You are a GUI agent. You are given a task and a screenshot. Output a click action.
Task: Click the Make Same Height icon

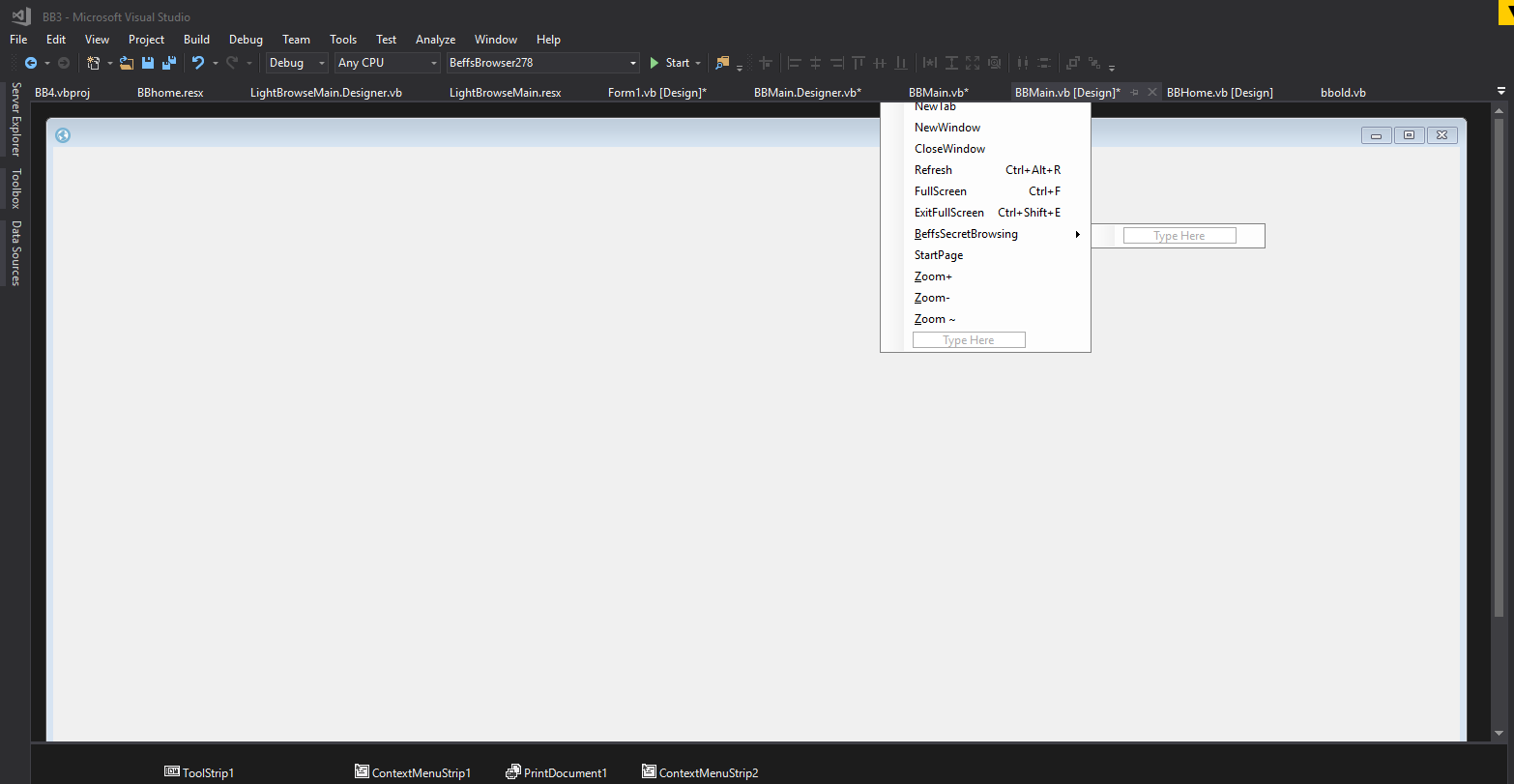pyautogui.click(x=951, y=63)
